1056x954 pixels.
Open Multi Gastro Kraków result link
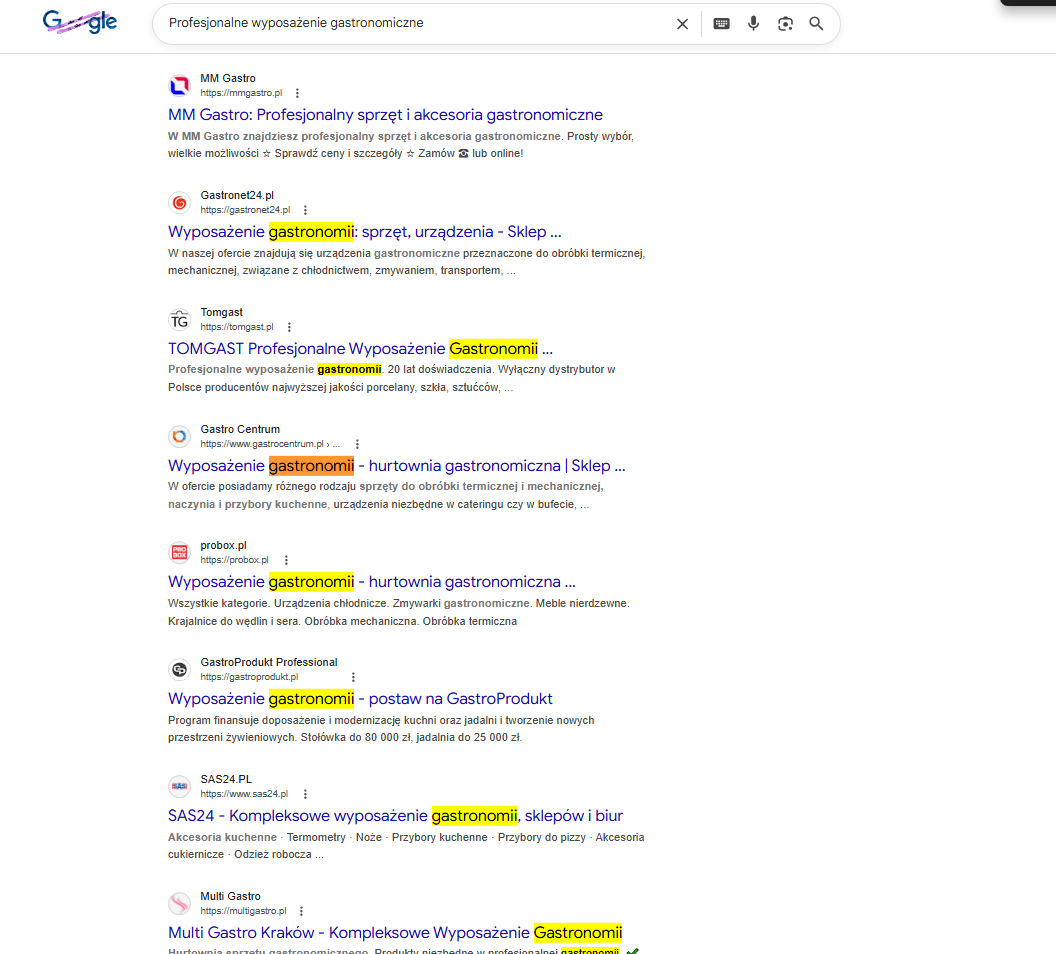(395, 932)
